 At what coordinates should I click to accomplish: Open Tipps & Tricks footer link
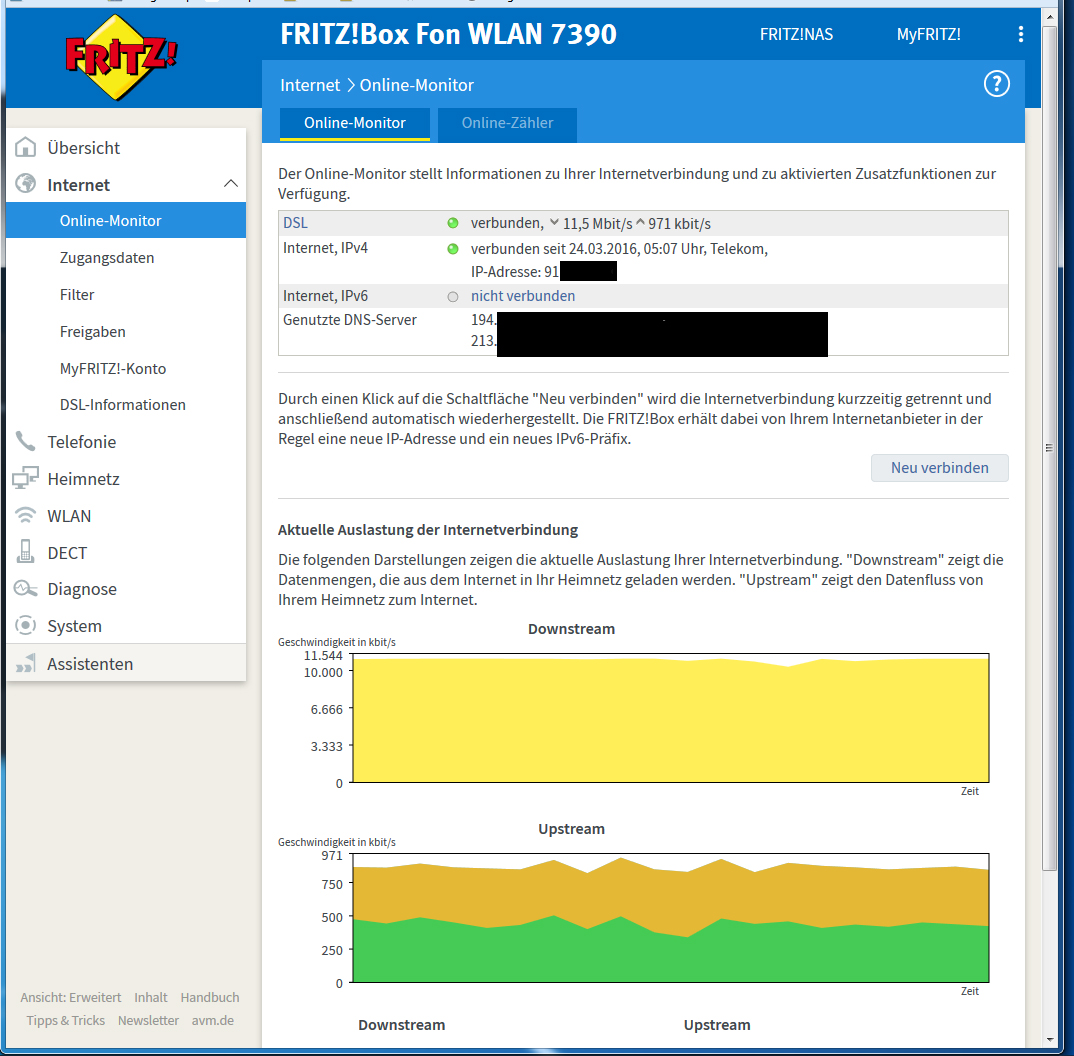point(66,1020)
